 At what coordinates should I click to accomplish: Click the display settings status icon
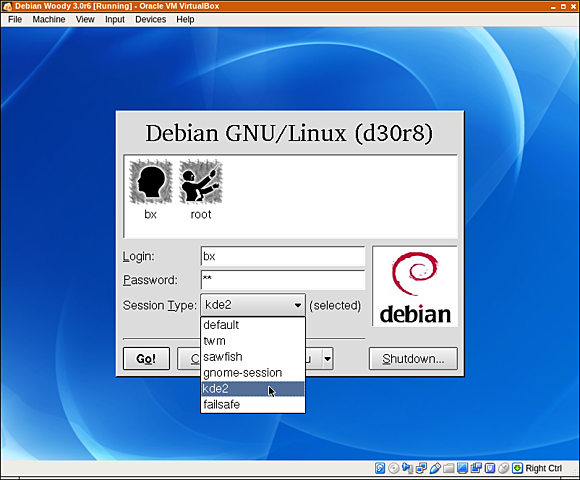pos(462,468)
